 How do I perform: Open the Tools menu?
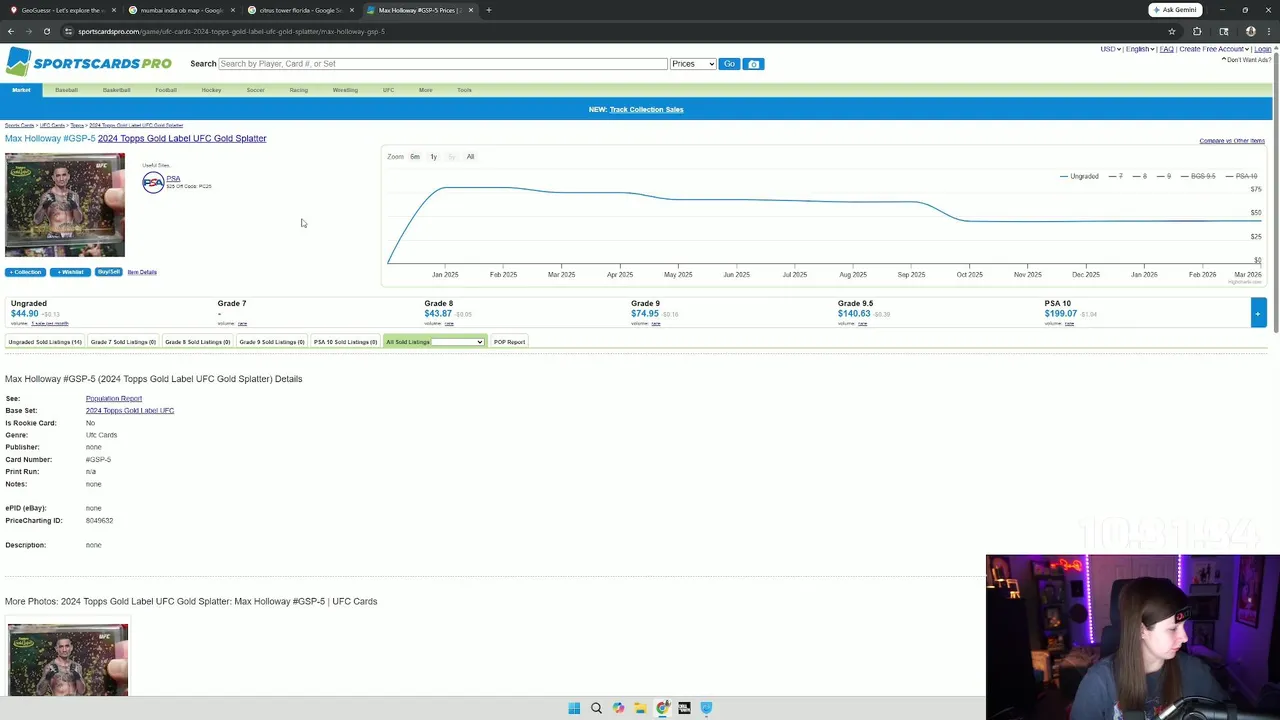pos(464,90)
